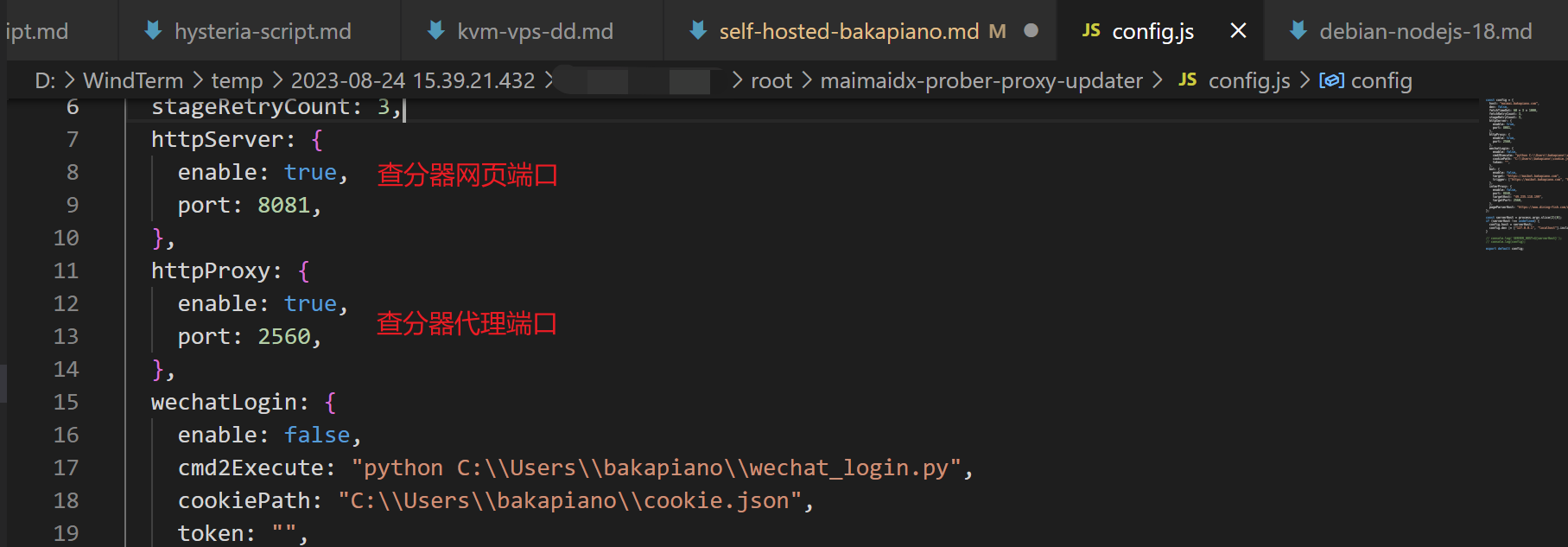This screenshot has width=1568, height=547.
Task: Expand the root breadcrumb segment
Action: (x=771, y=80)
